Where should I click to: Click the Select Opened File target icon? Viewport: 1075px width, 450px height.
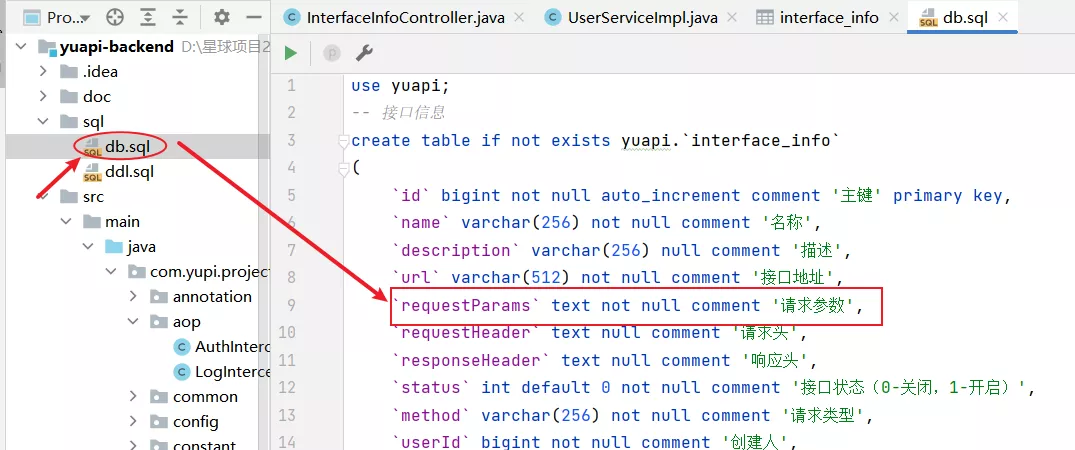(x=114, y=17)
